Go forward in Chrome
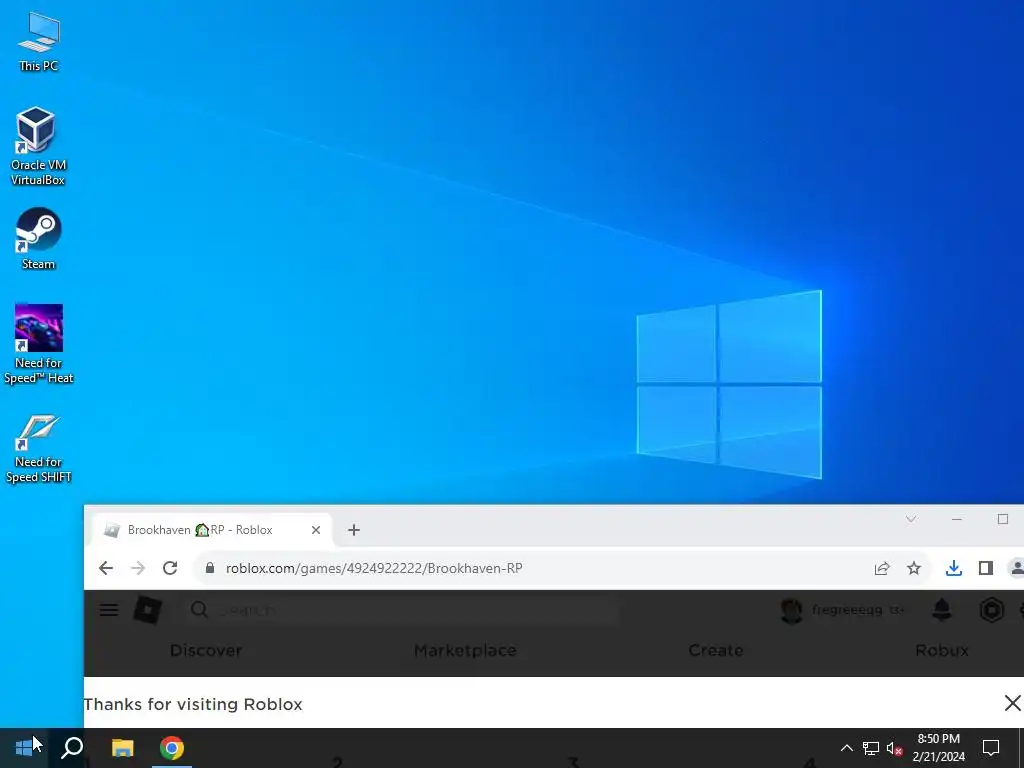Screen dimensions: 1024x768 point(138,568)
